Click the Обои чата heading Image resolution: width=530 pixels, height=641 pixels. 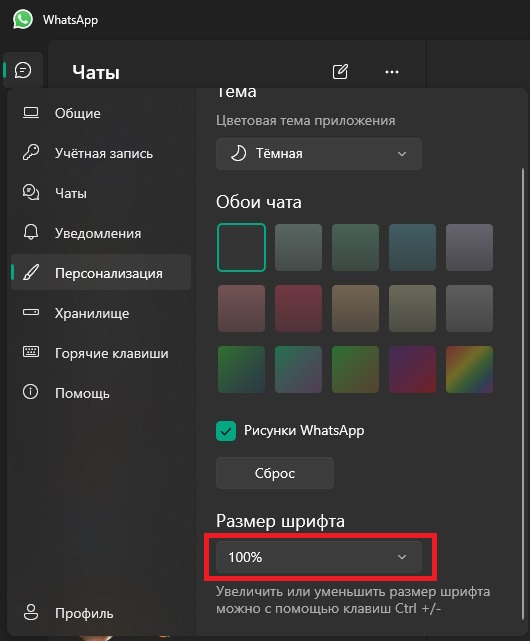tap(259, 202)
